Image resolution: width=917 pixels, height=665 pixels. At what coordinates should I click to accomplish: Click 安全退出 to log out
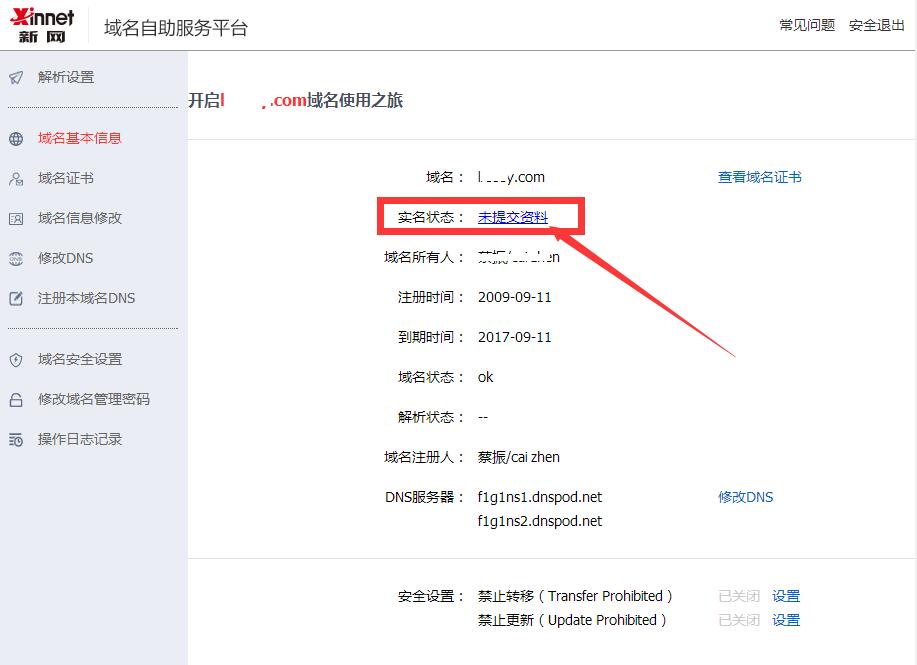[x=877, y=25]
